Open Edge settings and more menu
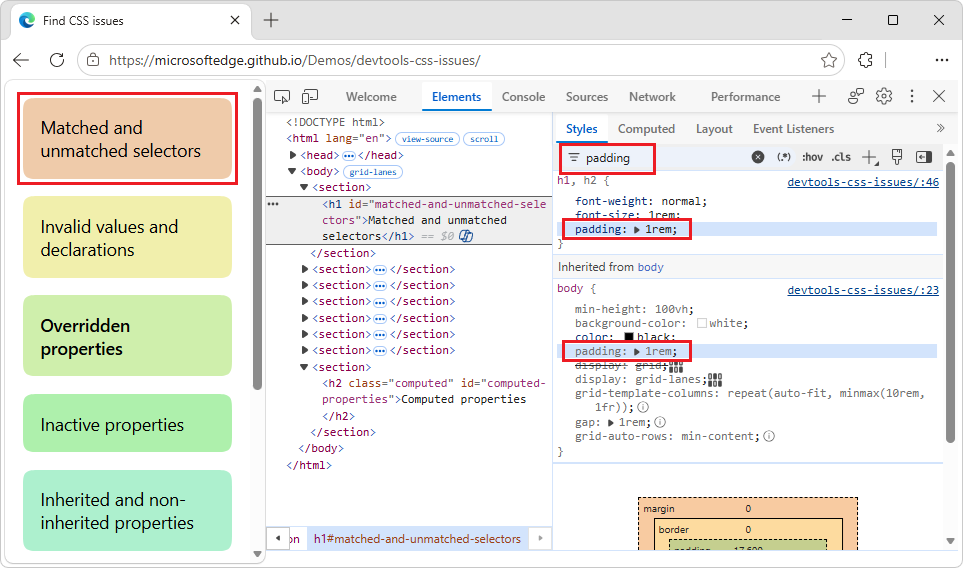This screenshot has width=963, height=568. pos(942,60)
